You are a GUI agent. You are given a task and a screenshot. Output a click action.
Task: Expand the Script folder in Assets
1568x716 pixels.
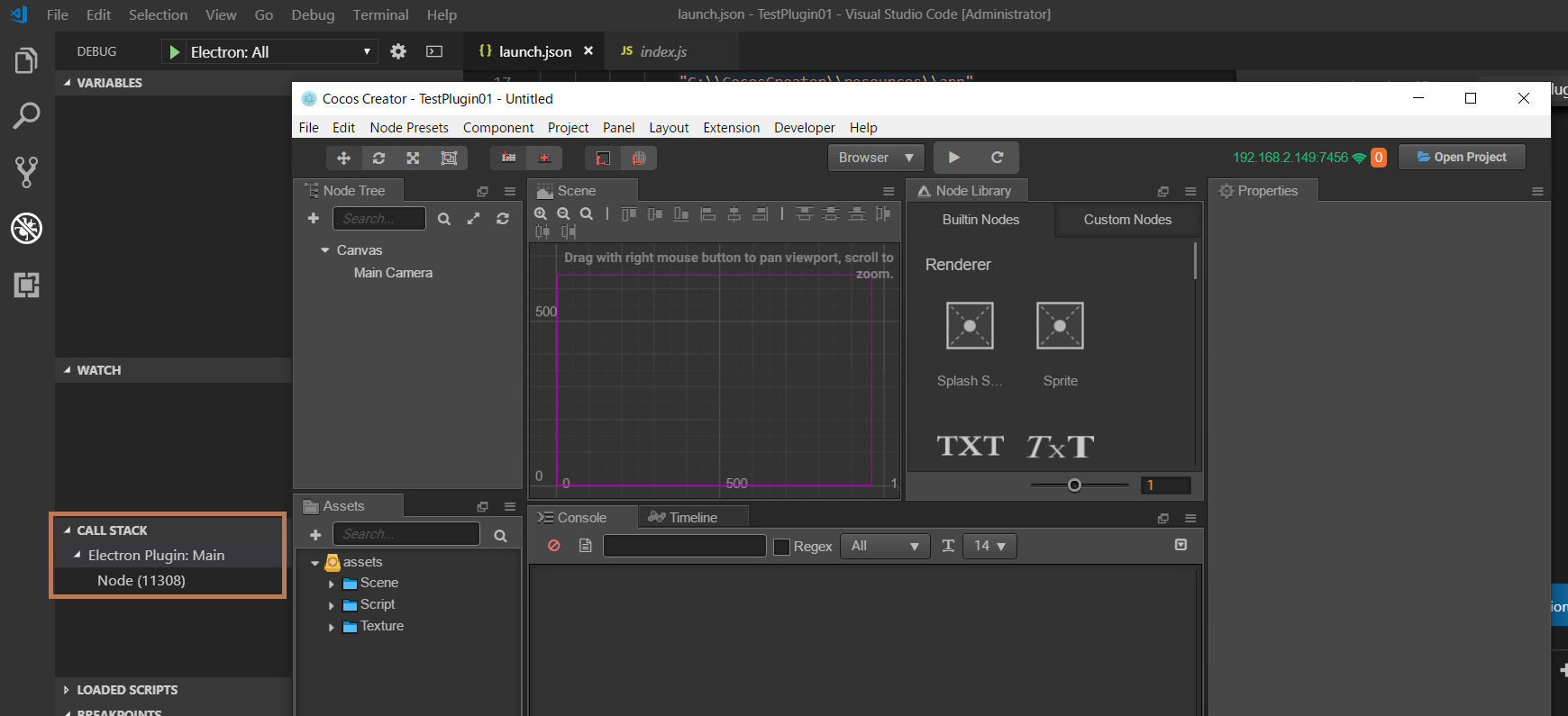point(332,605)
